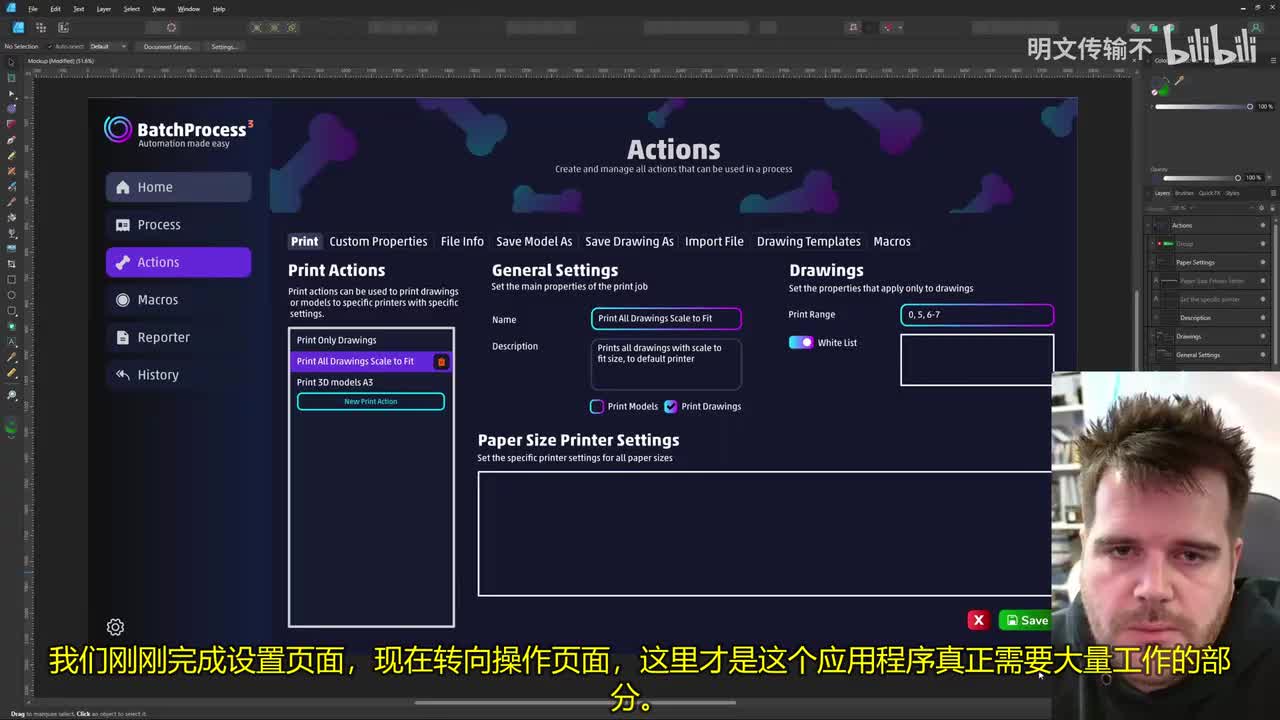Select the Pen tool
The image size is (1280, 720).
click(11, 140)
